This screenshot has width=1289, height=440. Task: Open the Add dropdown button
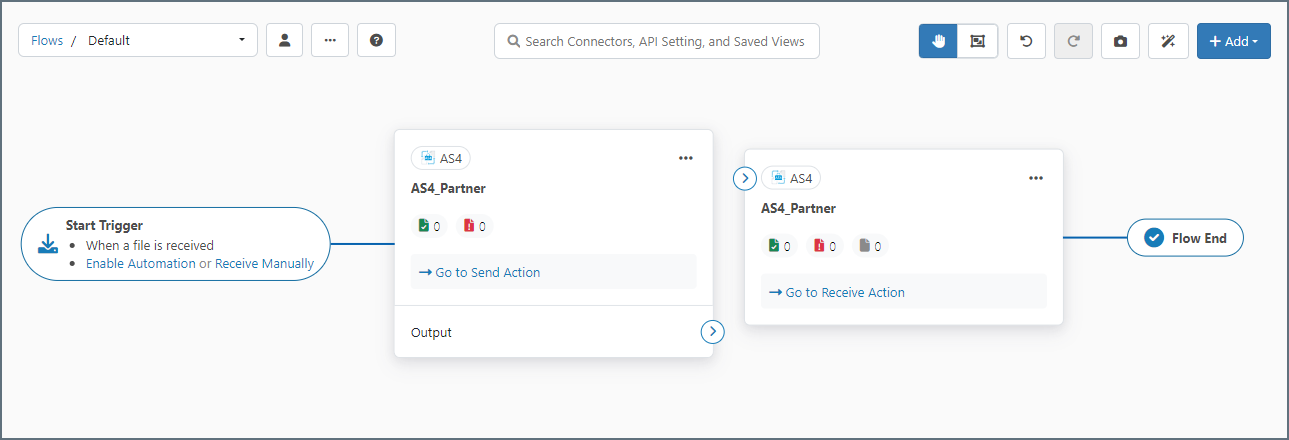tap(1233, 41)
